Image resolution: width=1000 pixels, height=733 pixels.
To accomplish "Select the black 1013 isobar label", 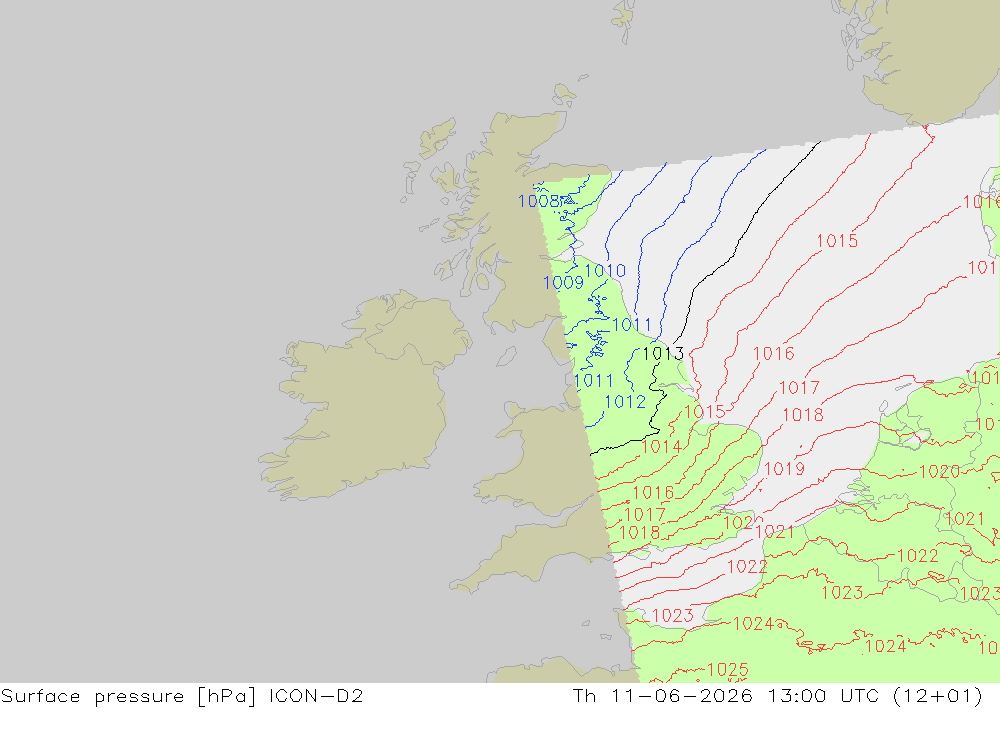I will (x=663, y=353).
